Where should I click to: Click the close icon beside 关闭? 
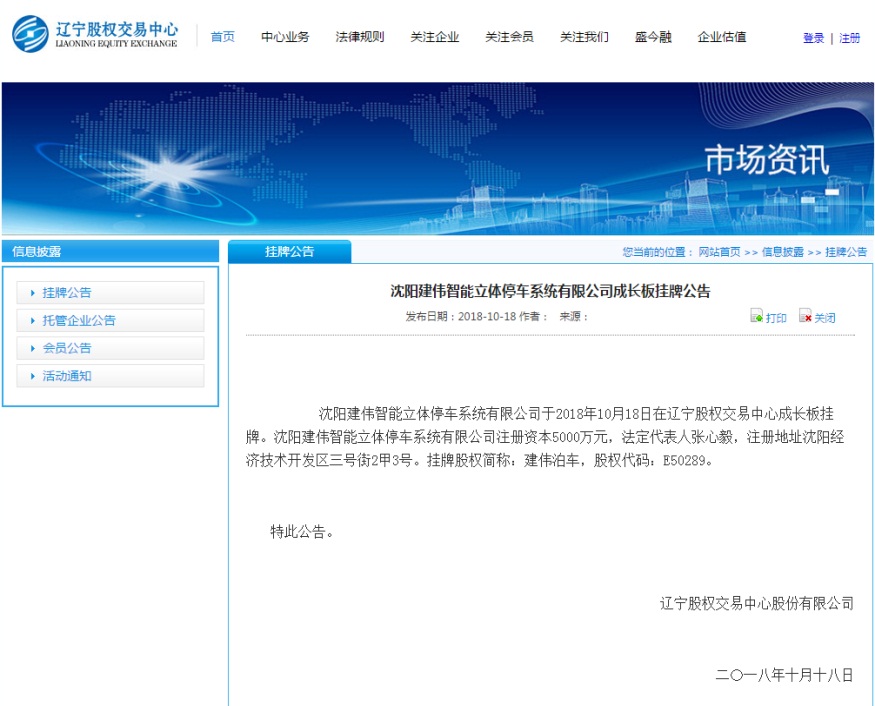click(x=805, y=316)
